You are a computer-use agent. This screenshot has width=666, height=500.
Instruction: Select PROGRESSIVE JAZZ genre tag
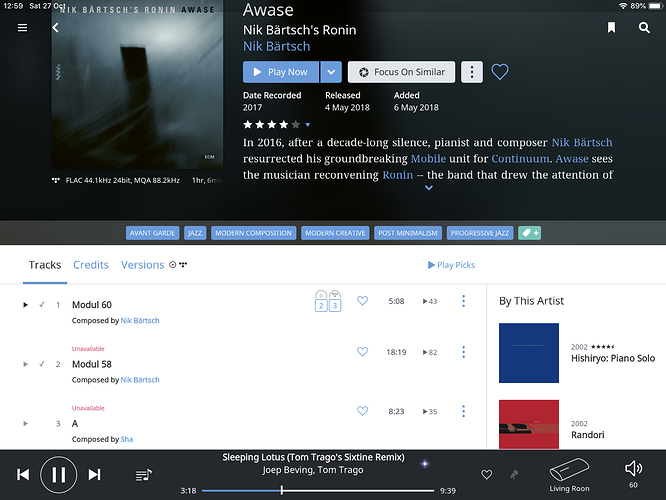point(480,233)
